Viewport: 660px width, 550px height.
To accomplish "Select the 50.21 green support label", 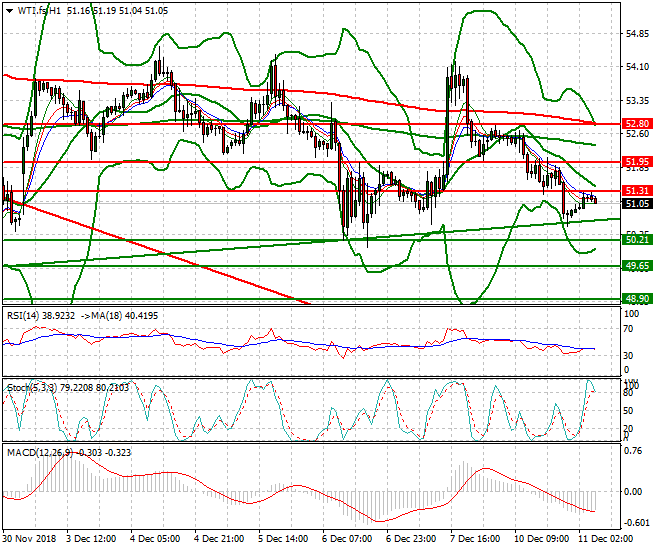I will tap(638, 240).
